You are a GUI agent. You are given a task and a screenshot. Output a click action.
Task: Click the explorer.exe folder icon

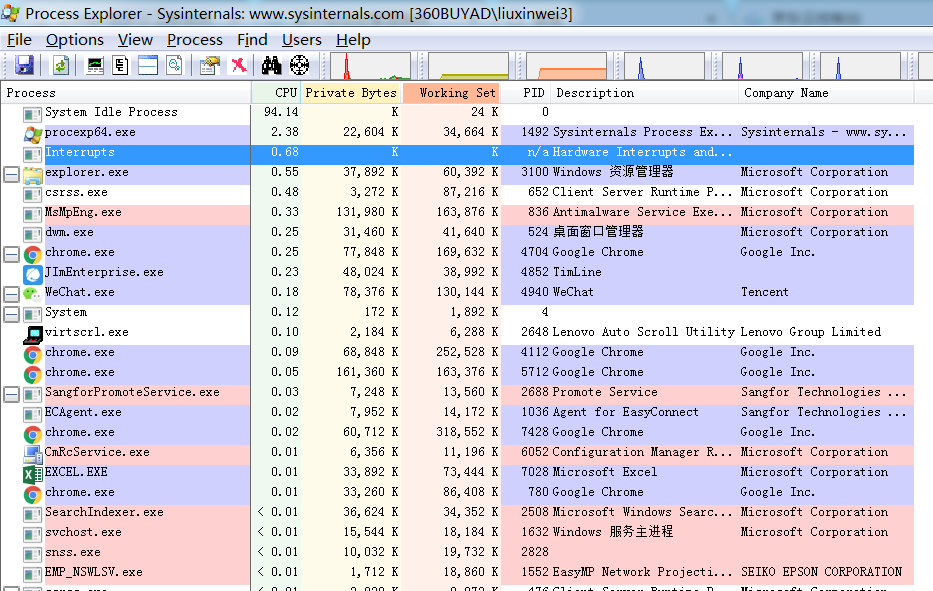(x=33, y=174)
